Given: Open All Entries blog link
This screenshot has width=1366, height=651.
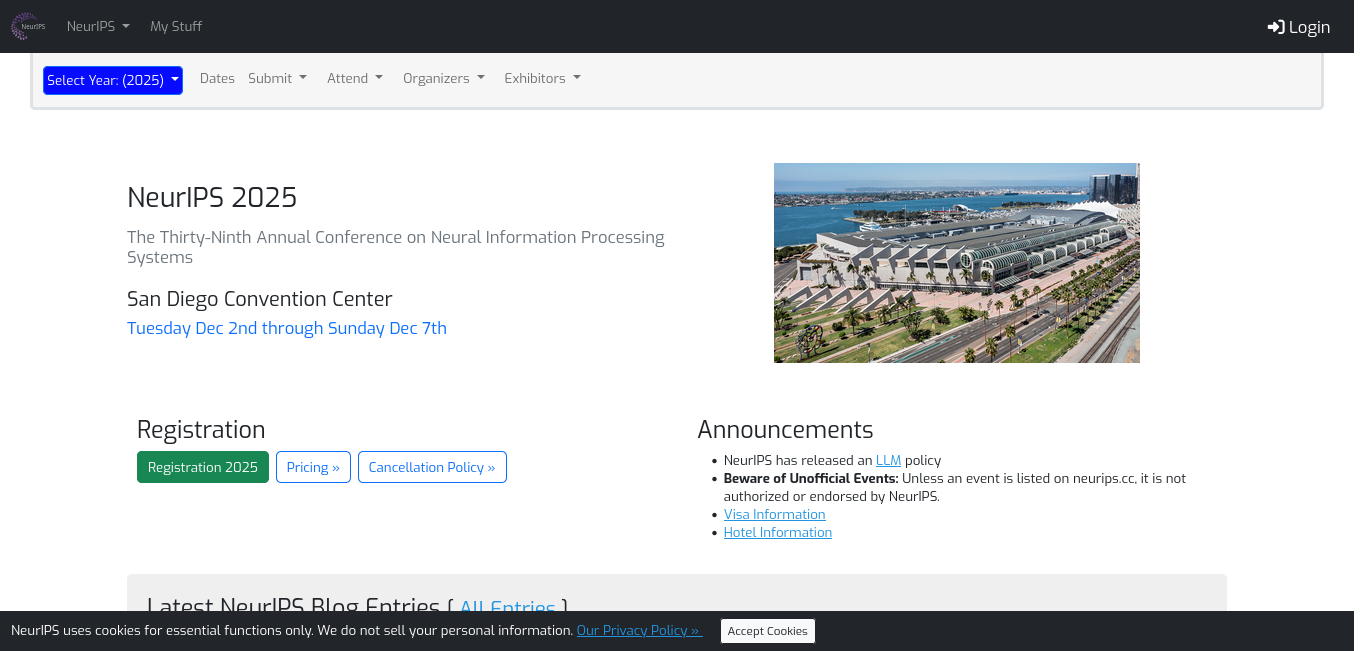Looking at the screenshot, I should tap(507, 608).
